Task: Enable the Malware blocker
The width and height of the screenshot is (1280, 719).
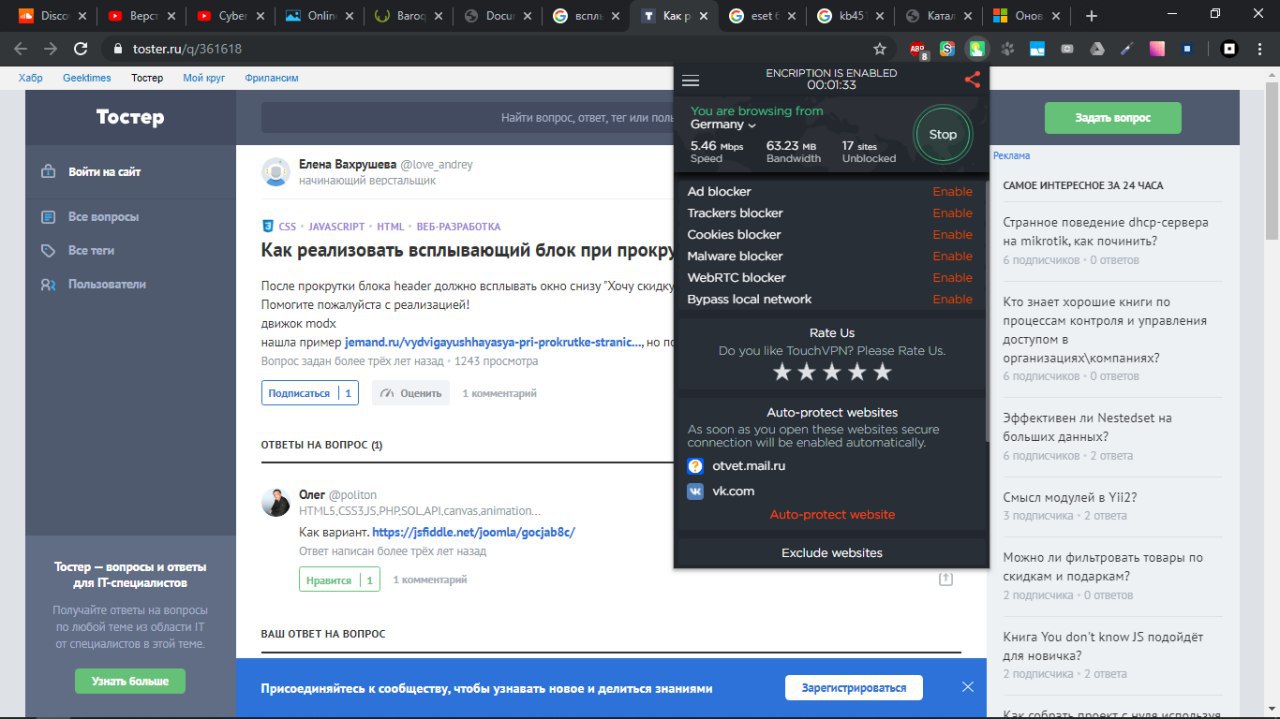Action: [x=952, y=256]
